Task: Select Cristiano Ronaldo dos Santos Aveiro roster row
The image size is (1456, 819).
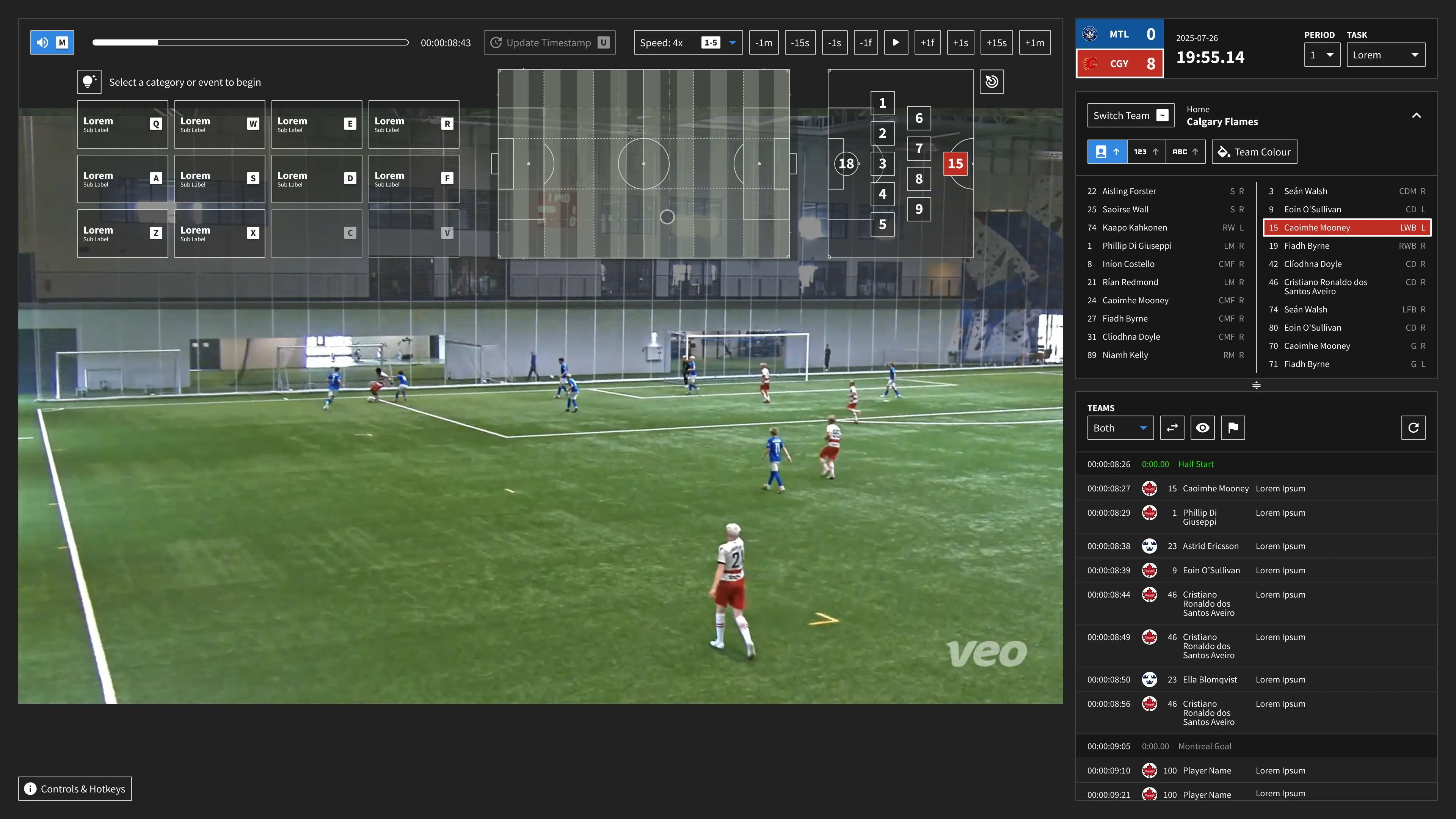Action: 1347,287
